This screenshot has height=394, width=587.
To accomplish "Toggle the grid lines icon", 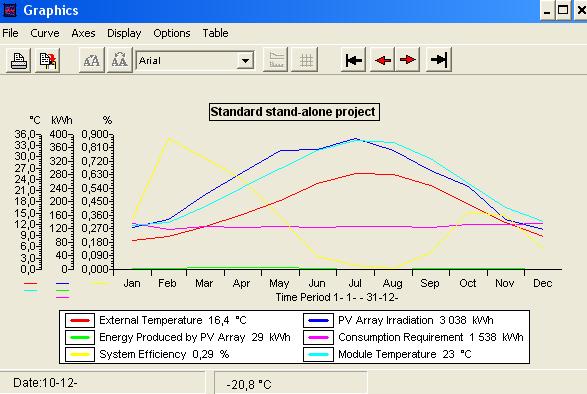I will [305, 60].
